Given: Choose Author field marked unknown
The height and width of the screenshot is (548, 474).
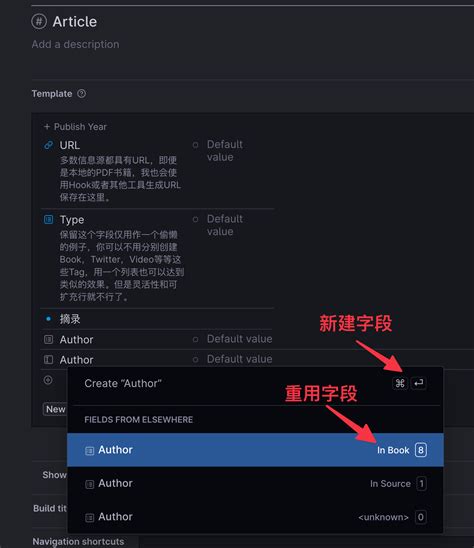Looking at the screenshot, I should (x=255, y=517).
